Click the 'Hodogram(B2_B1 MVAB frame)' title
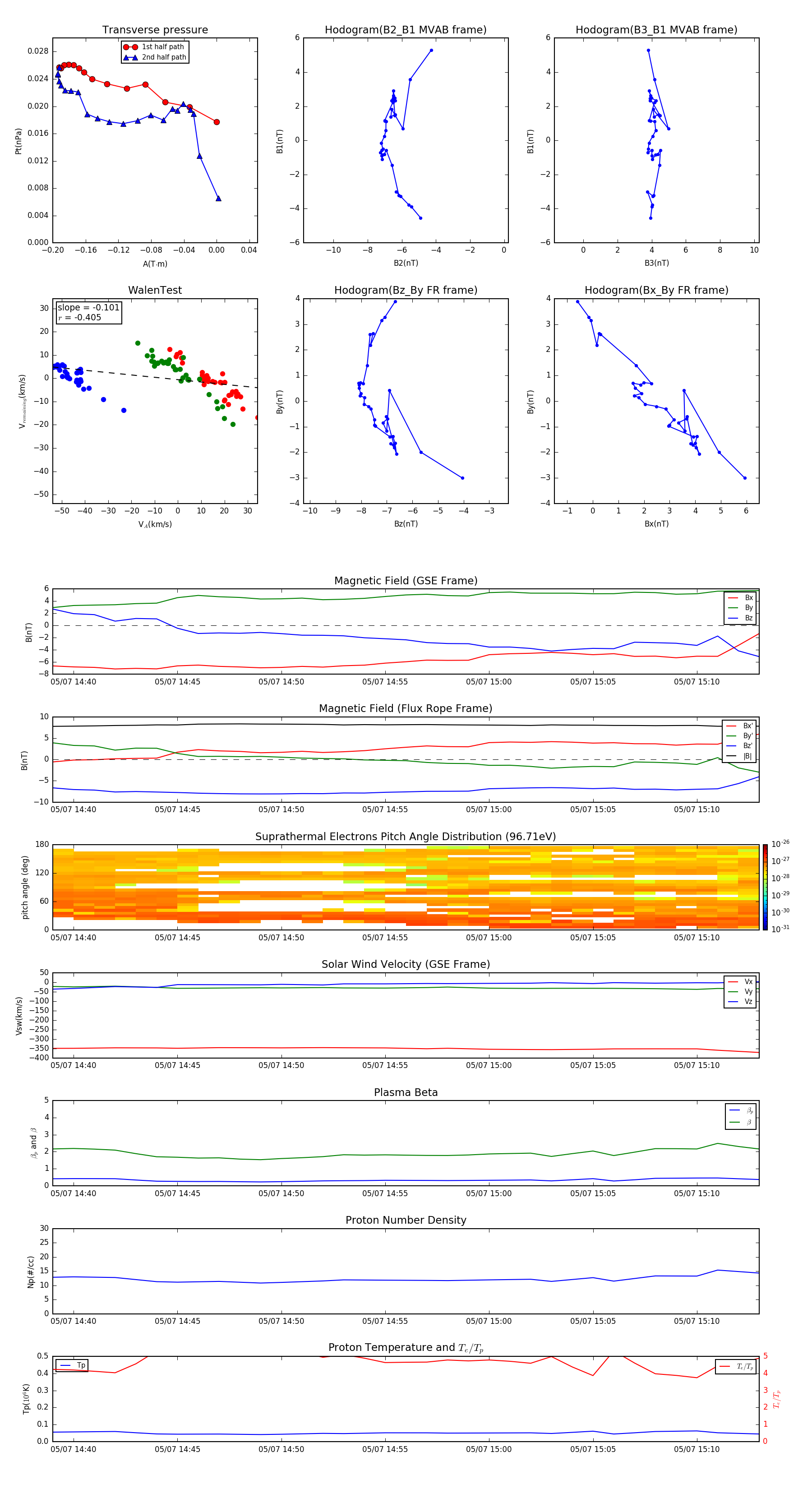This screenshot has height=1489, width=812. 406,30
